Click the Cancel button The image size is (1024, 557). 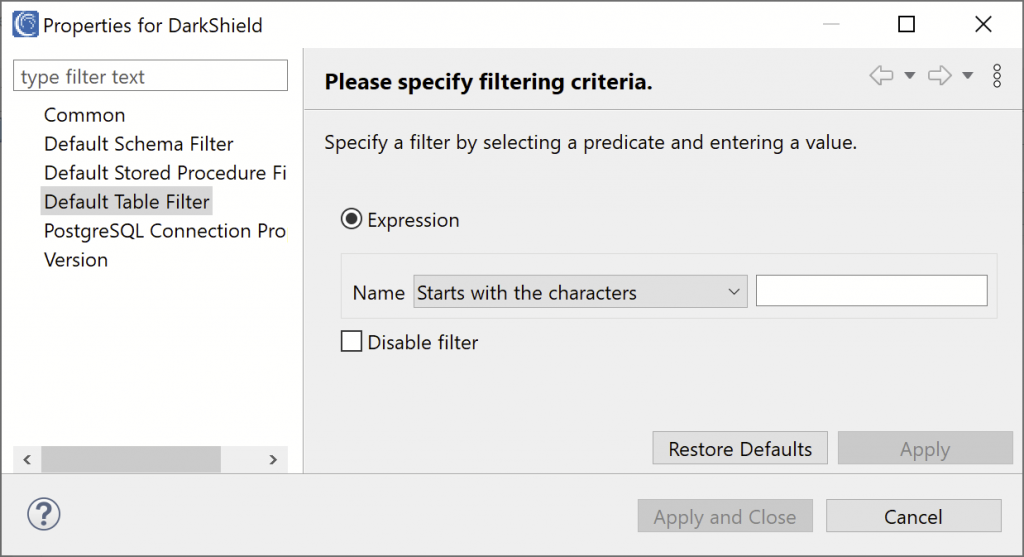914,516
